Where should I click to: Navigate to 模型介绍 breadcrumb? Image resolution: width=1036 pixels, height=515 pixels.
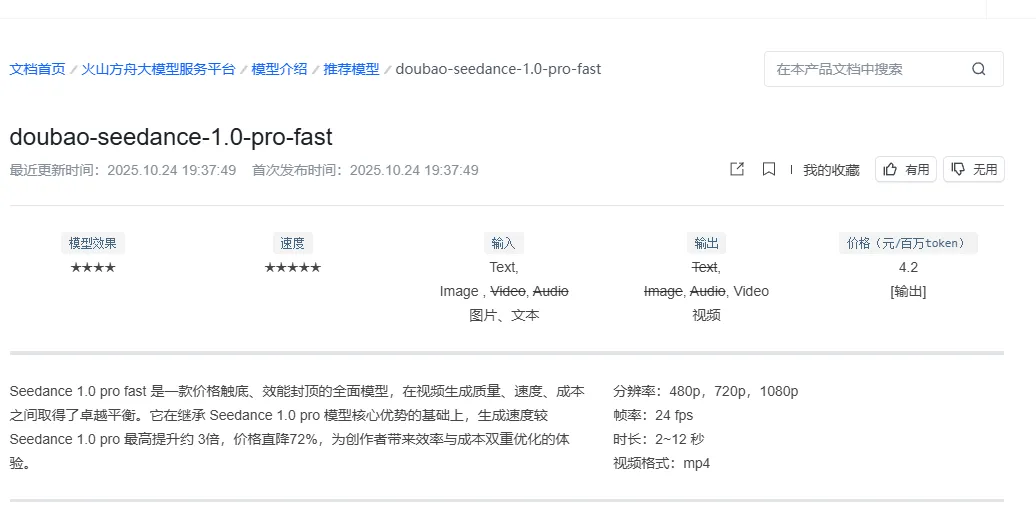pos(279,69)
